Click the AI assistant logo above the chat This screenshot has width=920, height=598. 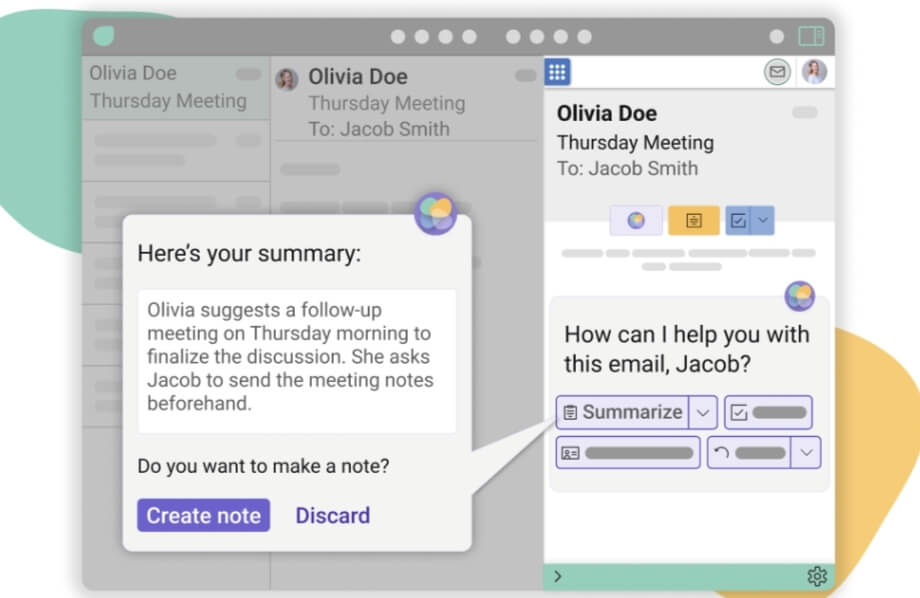800,297
